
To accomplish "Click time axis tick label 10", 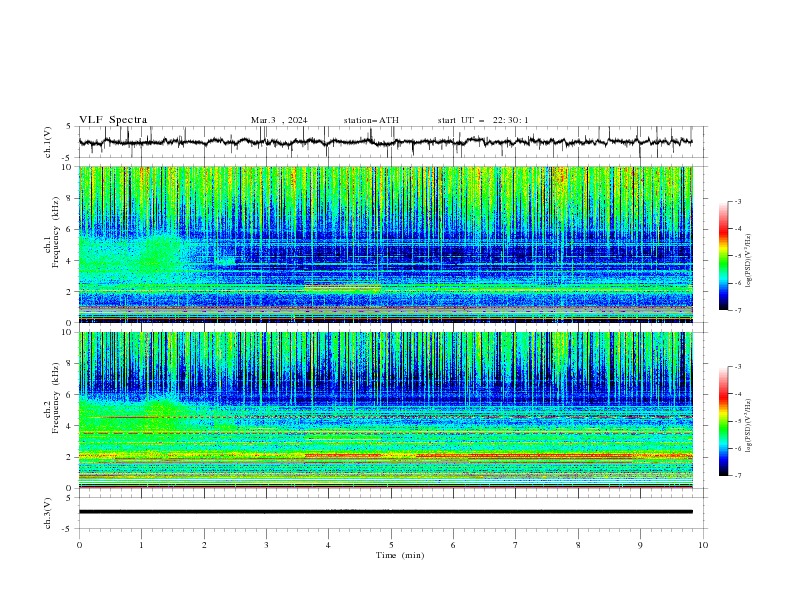I will point(703,545).
